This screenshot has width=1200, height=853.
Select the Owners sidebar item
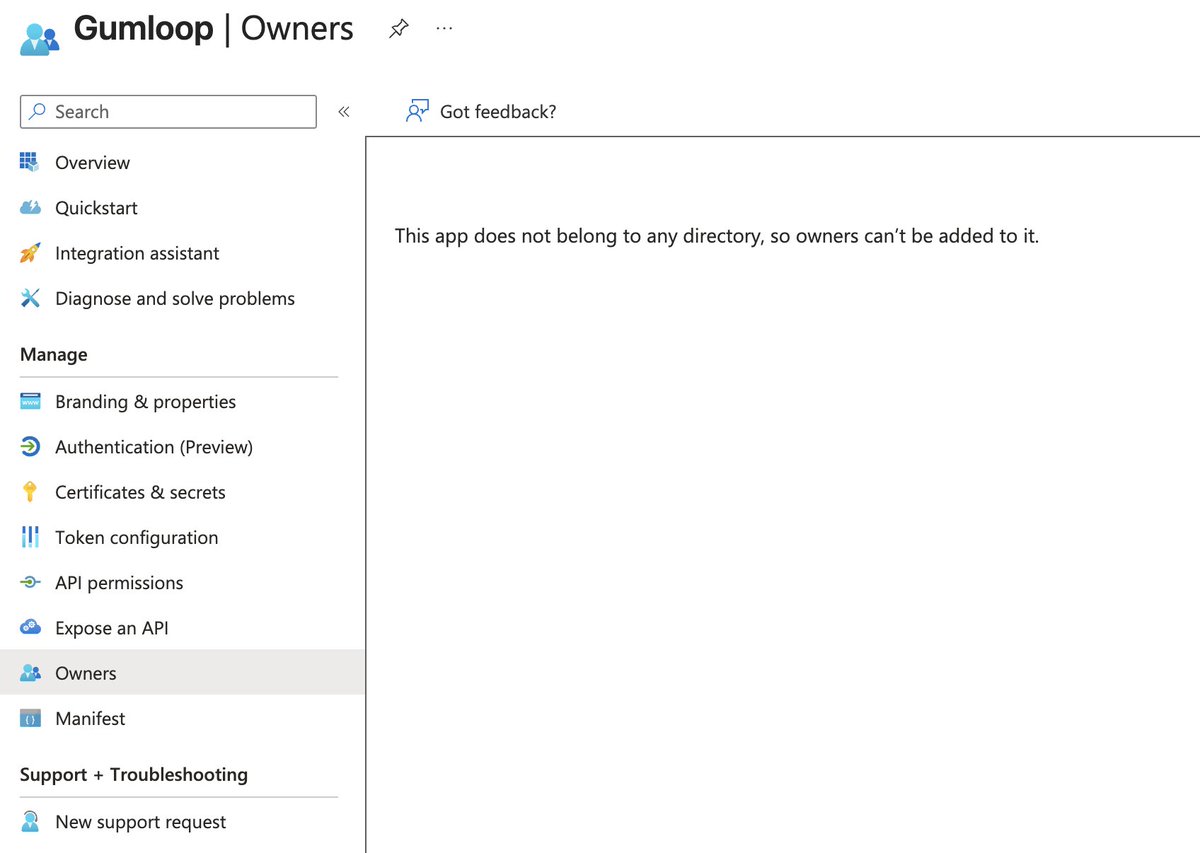click(182, 672)
